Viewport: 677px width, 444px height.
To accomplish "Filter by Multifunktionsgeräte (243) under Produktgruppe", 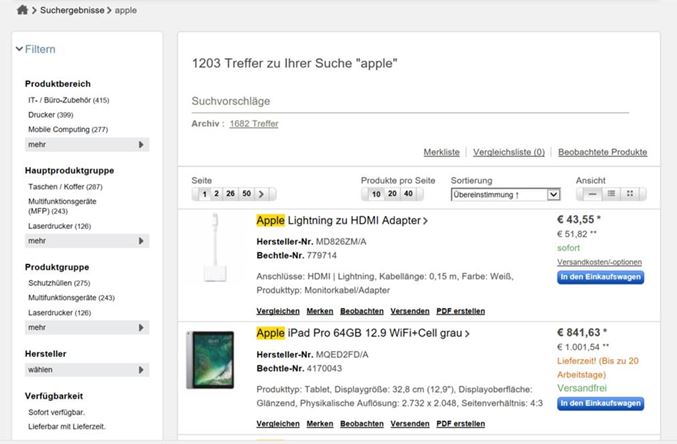I will click(x=71, y=298).
